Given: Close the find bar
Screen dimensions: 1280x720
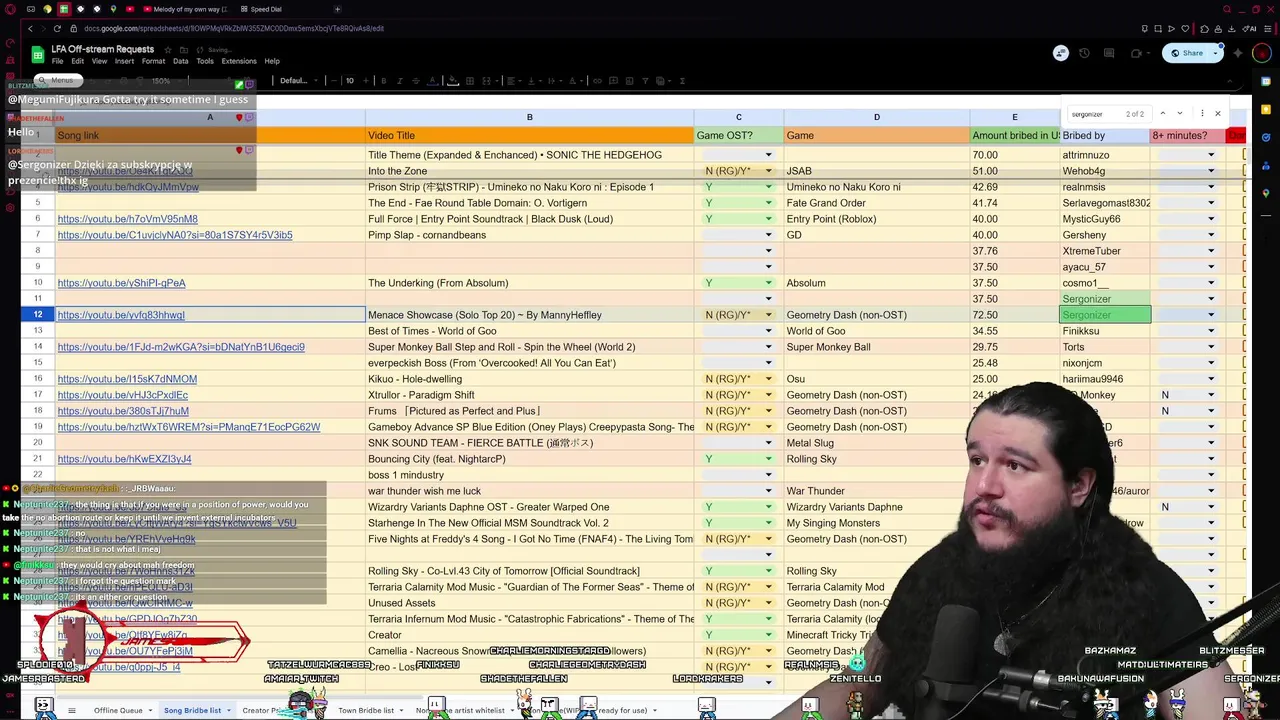Looking at the screenshot, I should point(1218,114).
